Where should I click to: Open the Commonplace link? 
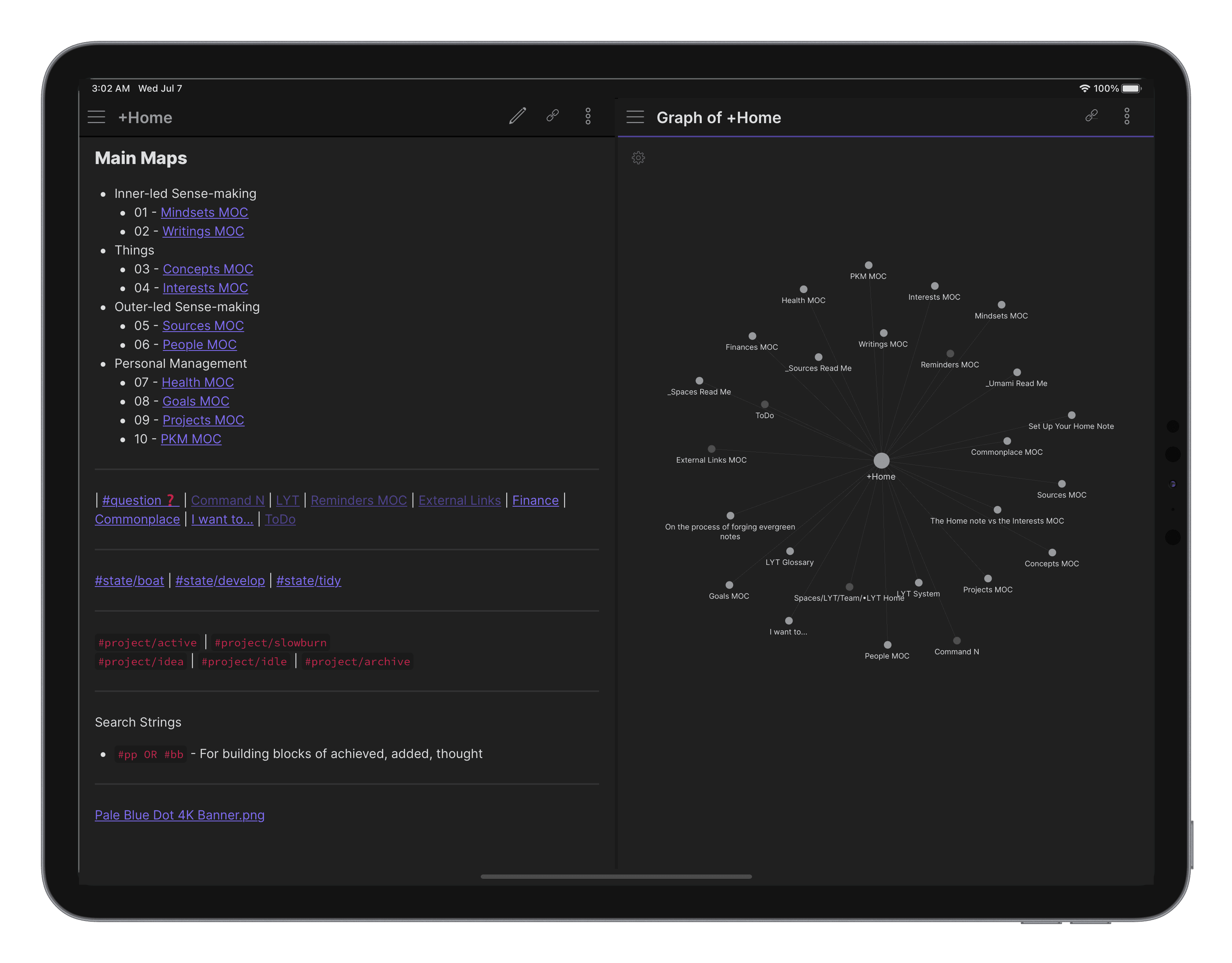(x=137, y=520)
